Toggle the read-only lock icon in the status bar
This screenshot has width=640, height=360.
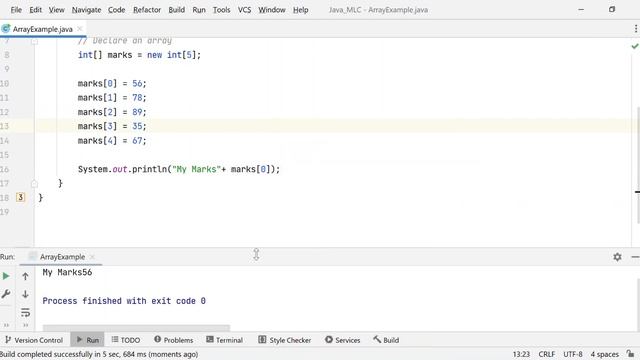631,354
